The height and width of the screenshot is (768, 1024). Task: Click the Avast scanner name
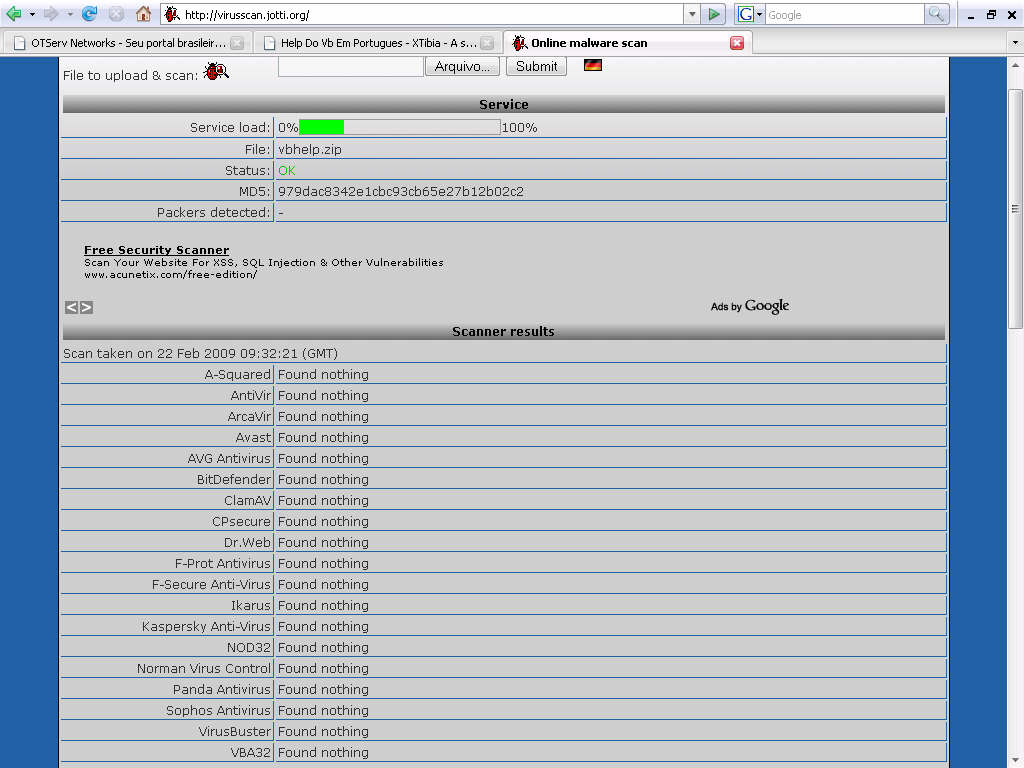click(253, 438)
